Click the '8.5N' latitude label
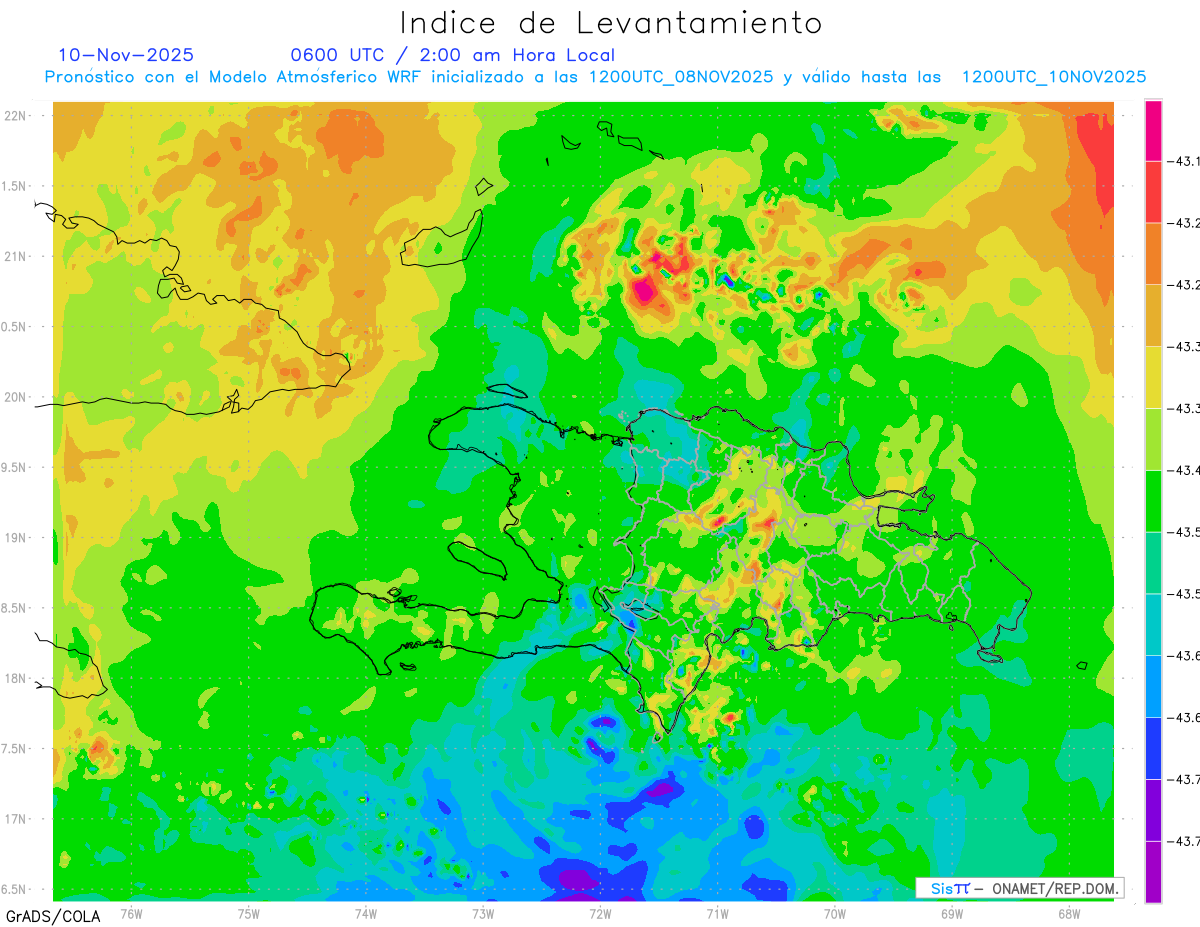The height and width of the screenshot is (927, 1200). pos(15,608)
